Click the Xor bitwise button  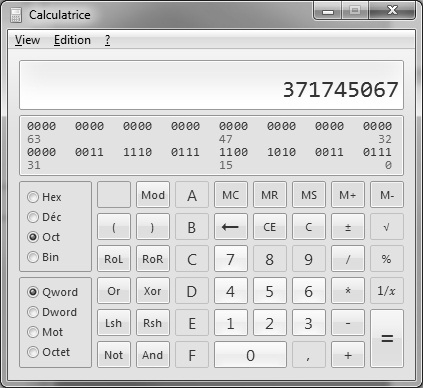pos(153,291)
